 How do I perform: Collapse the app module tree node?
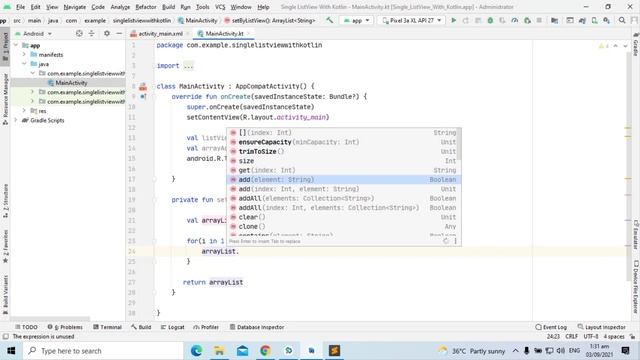click(16, 45)
